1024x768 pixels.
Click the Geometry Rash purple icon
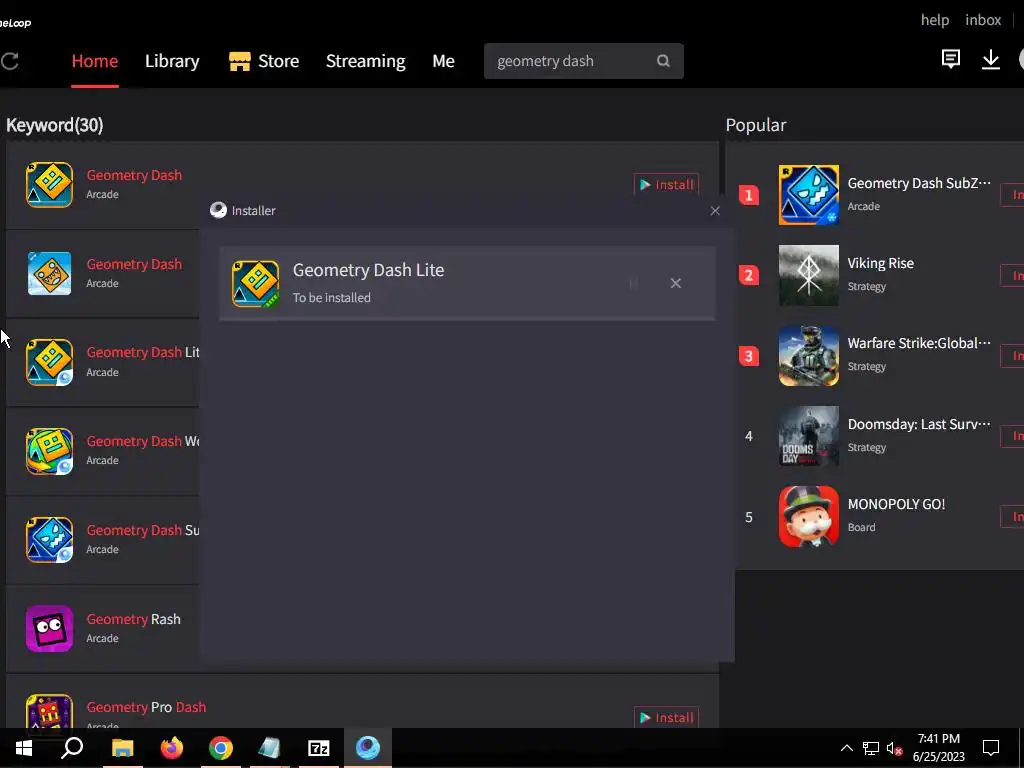pos(49,628)
